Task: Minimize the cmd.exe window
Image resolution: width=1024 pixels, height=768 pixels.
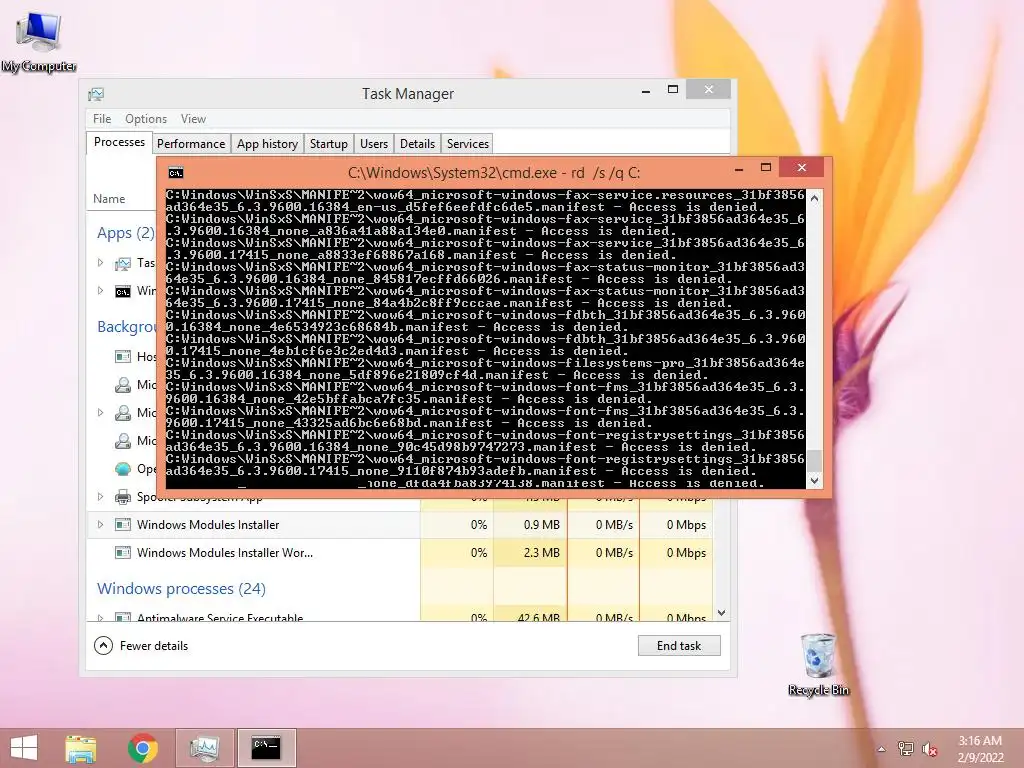Action: [739, 168]
